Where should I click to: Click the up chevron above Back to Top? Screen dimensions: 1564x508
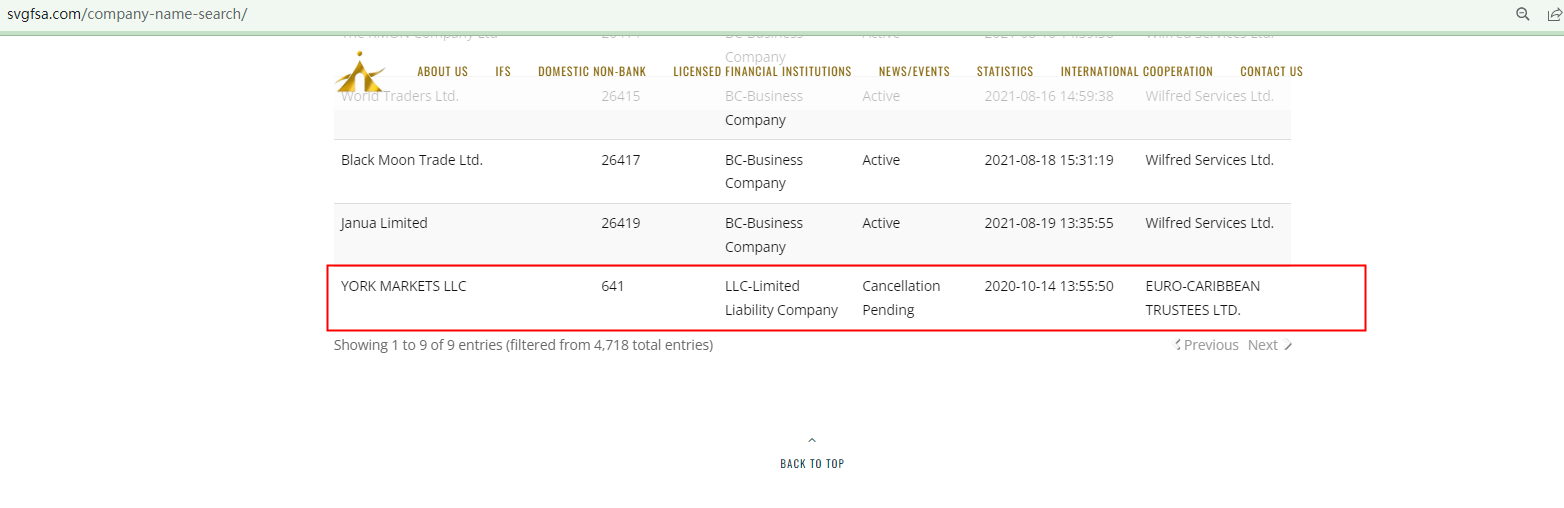(812, 440)
